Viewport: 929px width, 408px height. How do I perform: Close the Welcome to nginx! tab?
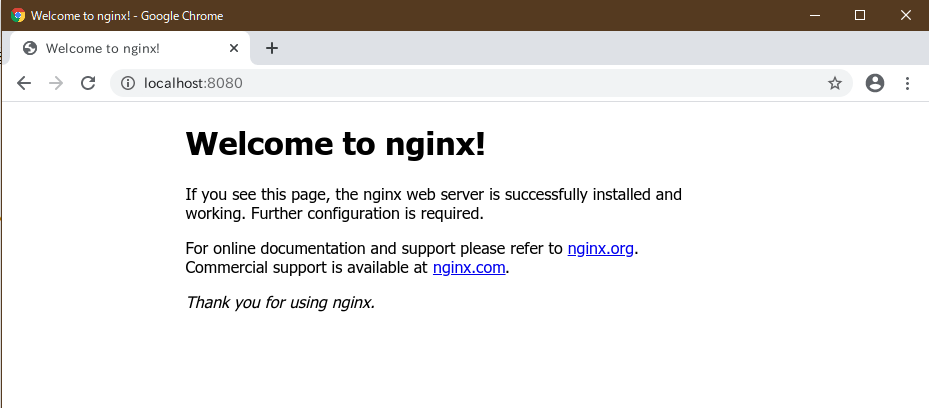coord(234,48)
